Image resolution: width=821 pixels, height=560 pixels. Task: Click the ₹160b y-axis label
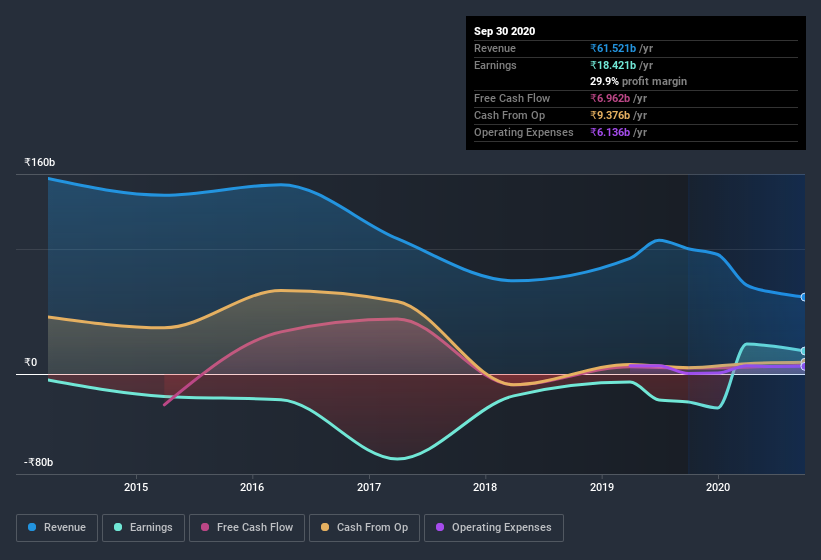point(39,162)
